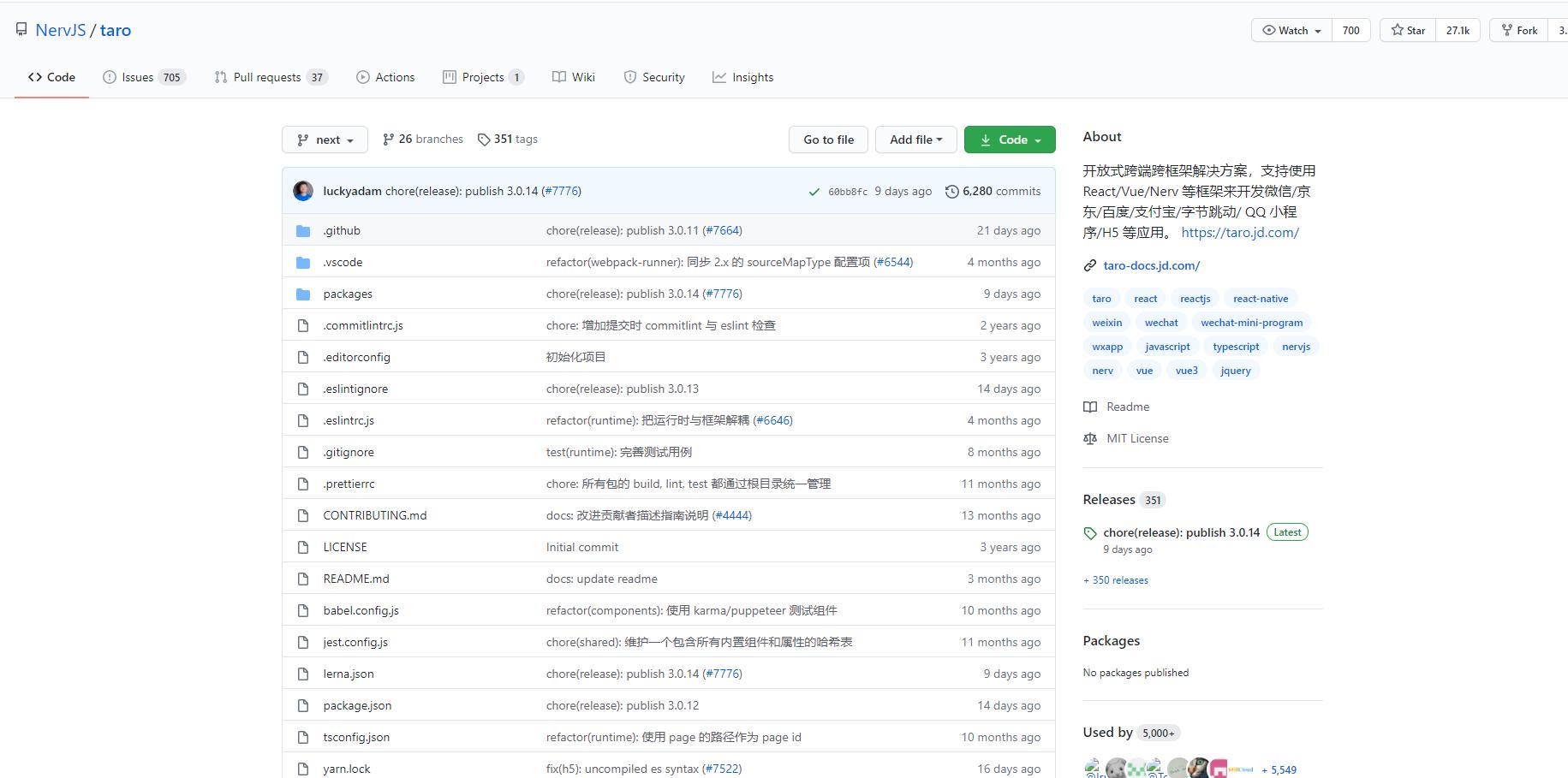
Task: Open the taro-docs.jd.com/ website link
Action: pyautogui.click(x=1152, y=266)
